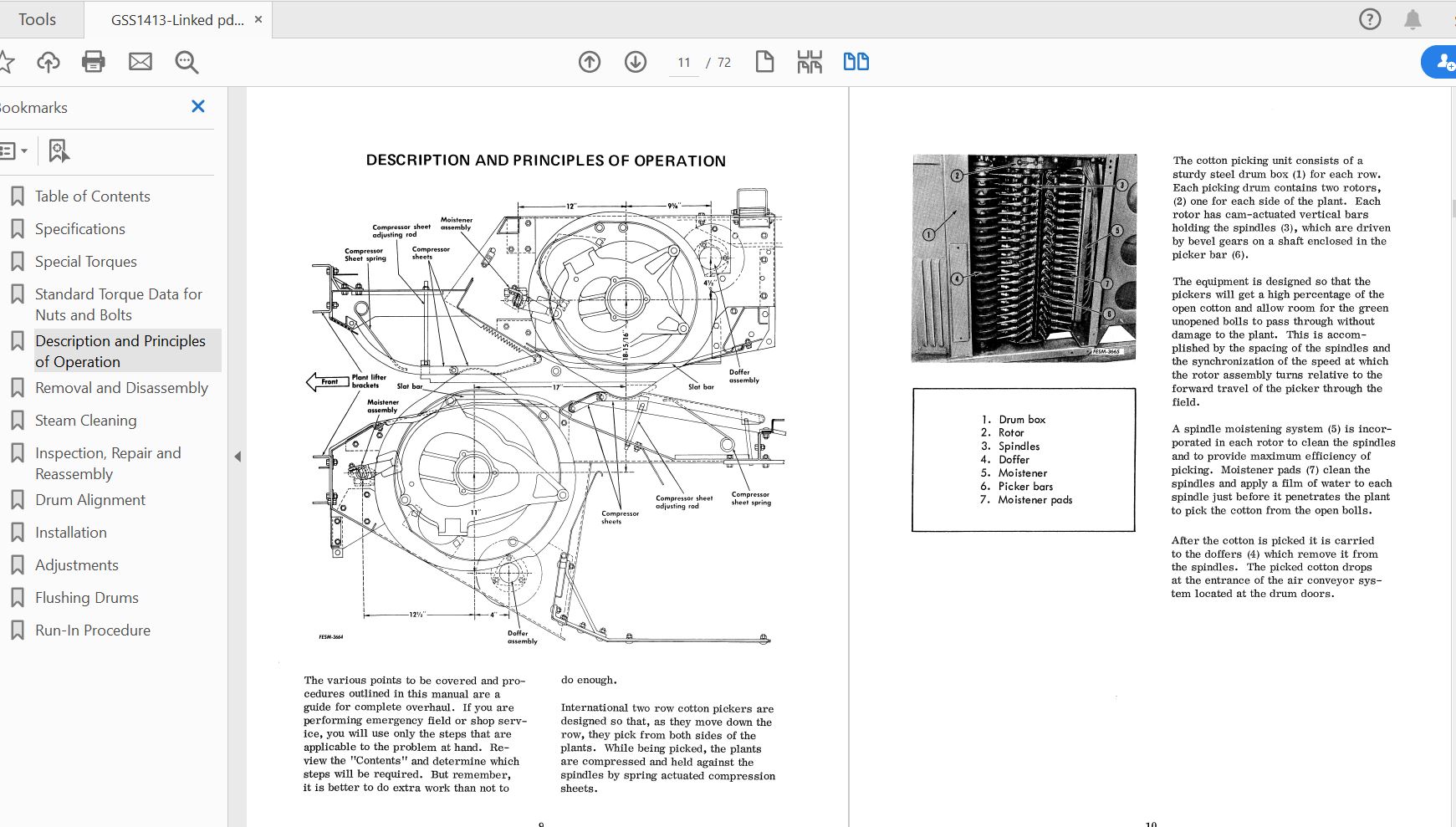
Task: Click the bookmark icon beside Flushing Drums
Action: point(17,598)
